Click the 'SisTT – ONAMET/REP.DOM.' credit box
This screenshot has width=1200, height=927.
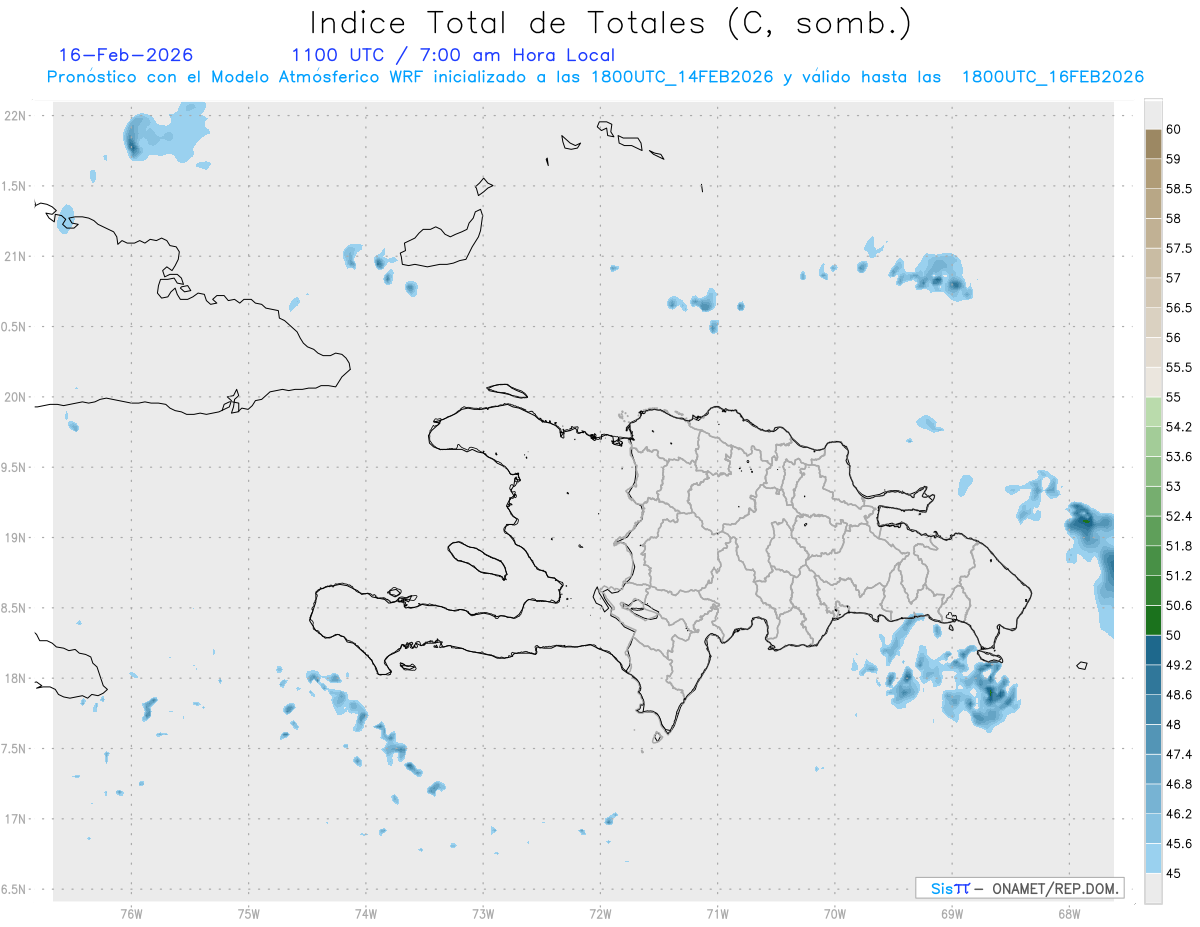coord(1019,888)
